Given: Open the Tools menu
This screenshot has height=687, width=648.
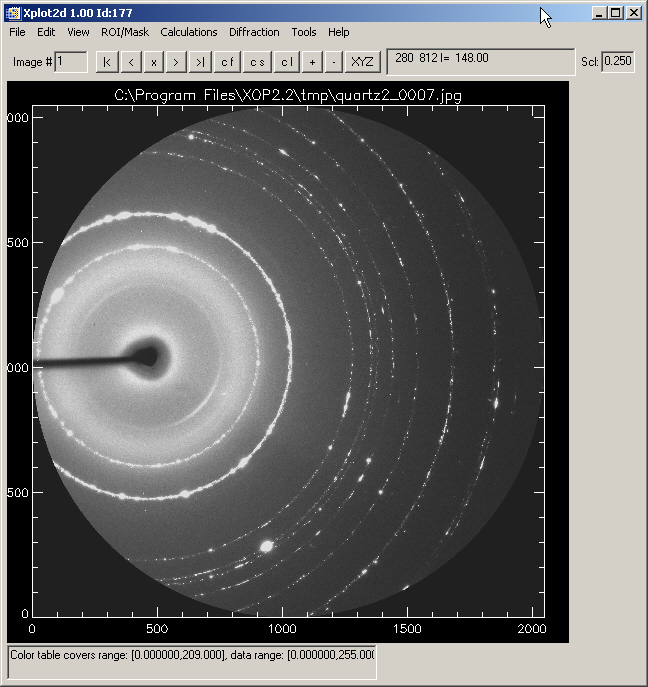Looking at the screenshot, I should [304, 32].
